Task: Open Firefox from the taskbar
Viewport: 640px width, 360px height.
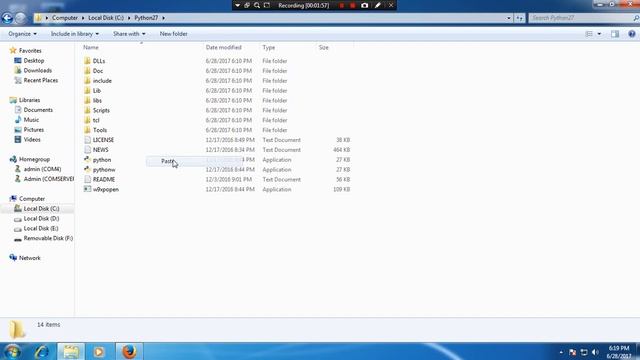Action: pyautogui.click(x=129, y=351)
